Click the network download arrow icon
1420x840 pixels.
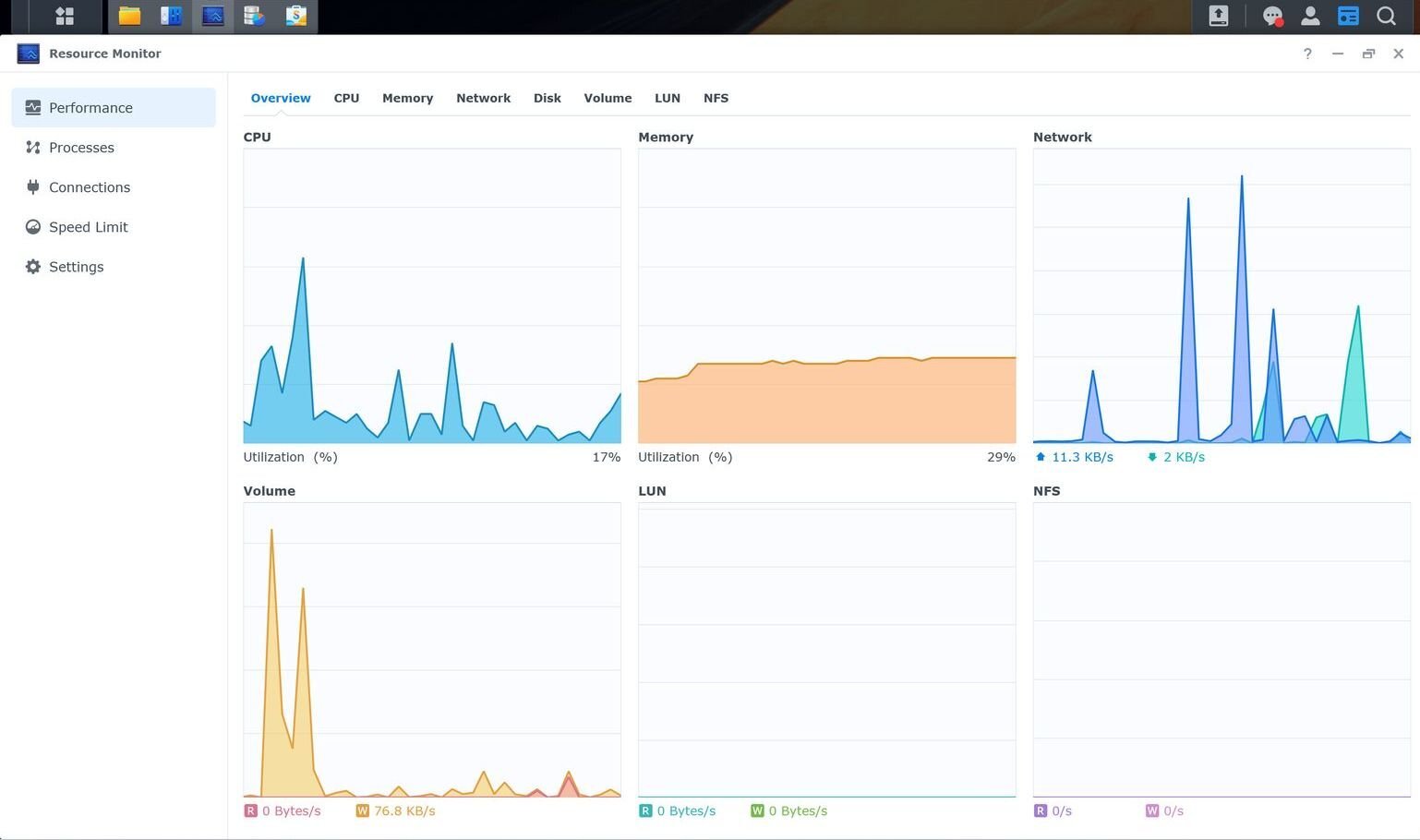[1152, 457]
